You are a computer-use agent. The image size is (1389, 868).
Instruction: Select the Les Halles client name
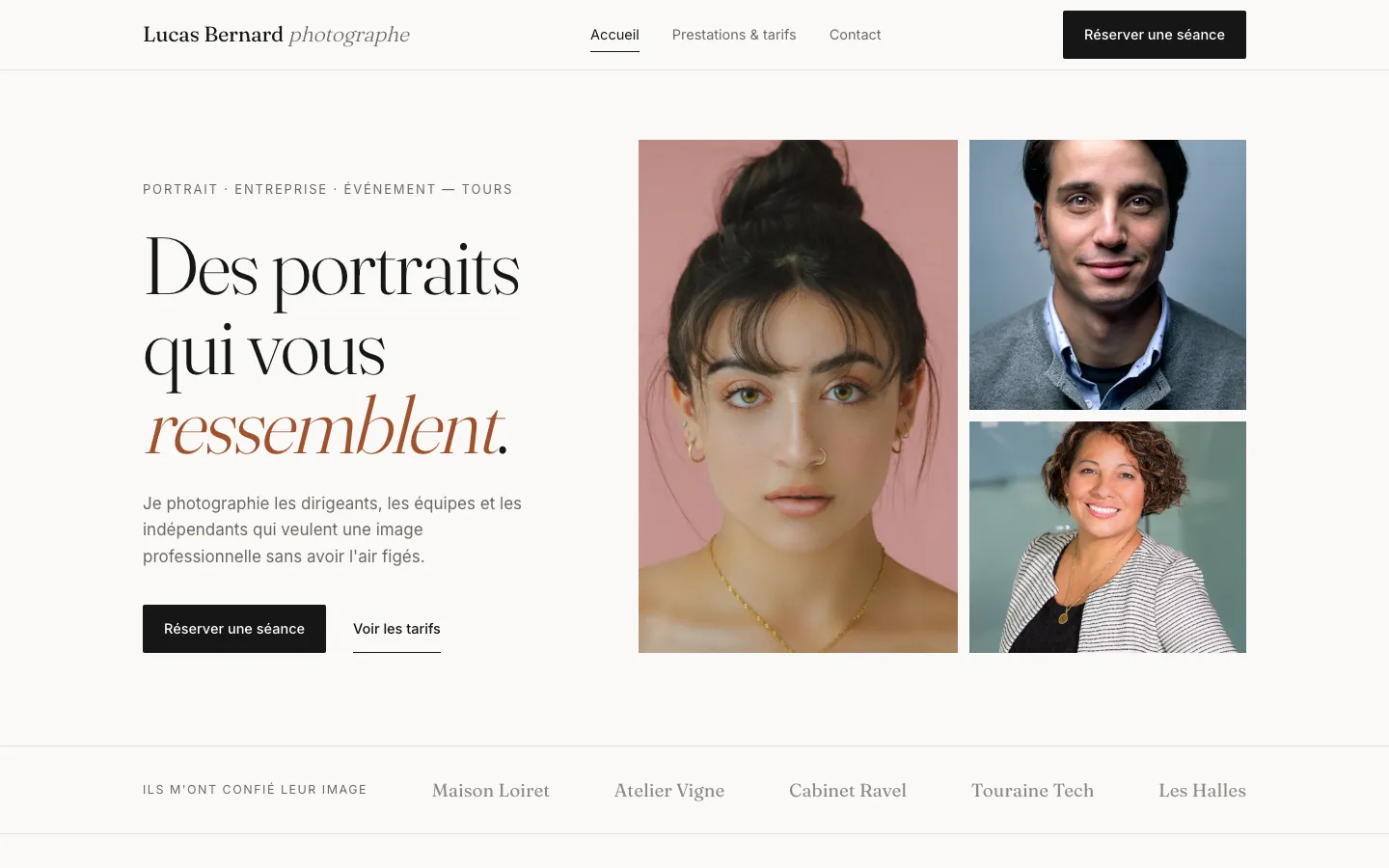(1202, 790)
